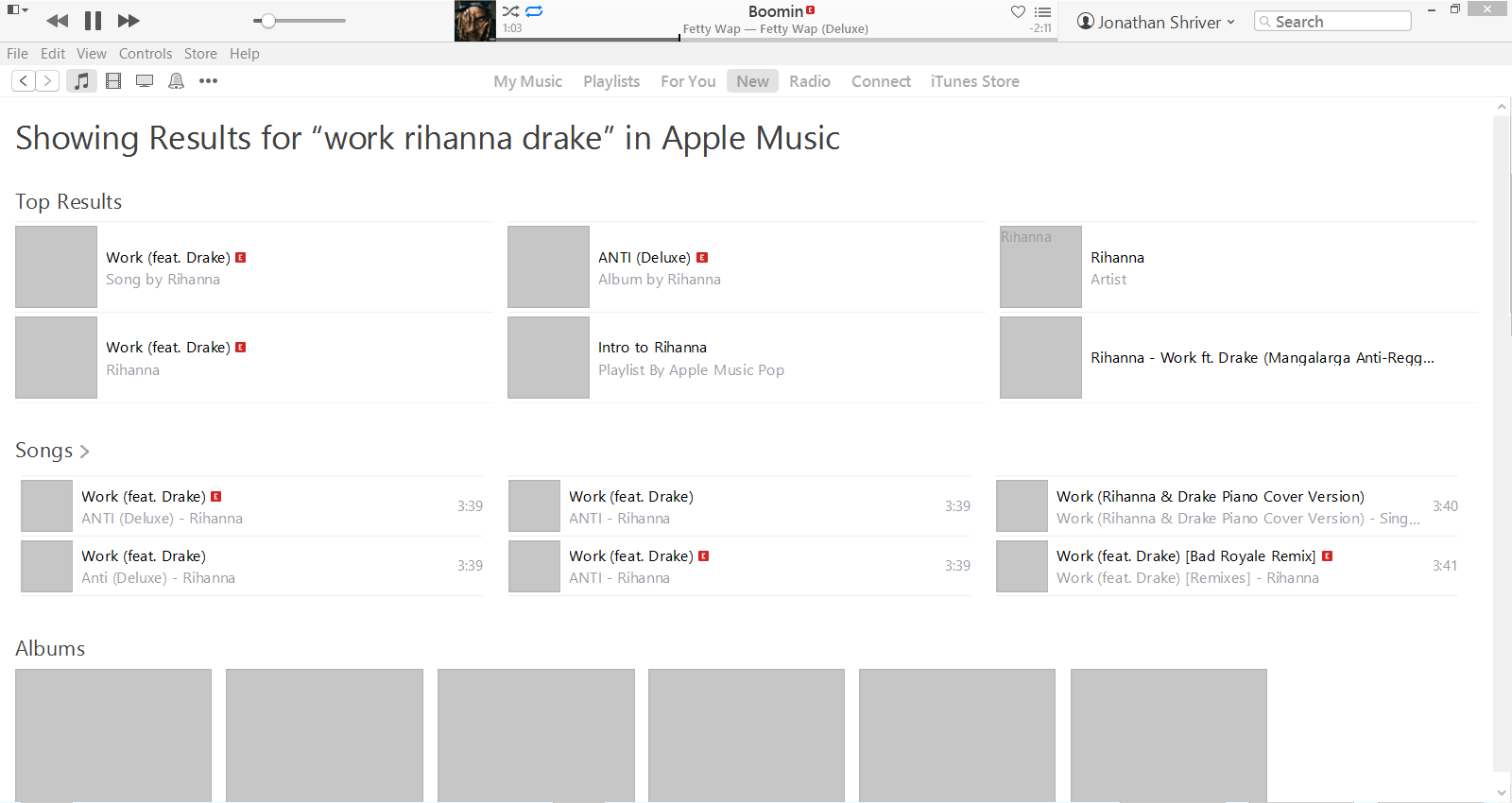Switch to the New tab

(x=752, y=81)
